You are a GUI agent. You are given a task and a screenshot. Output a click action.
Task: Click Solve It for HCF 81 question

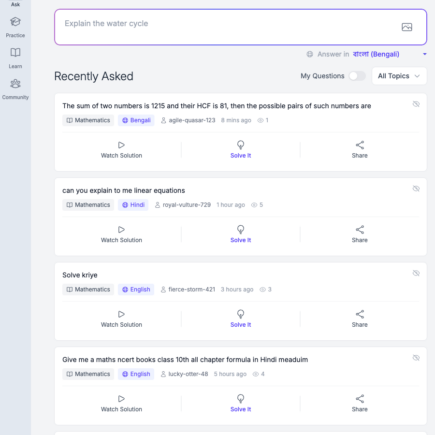[241, 149]
